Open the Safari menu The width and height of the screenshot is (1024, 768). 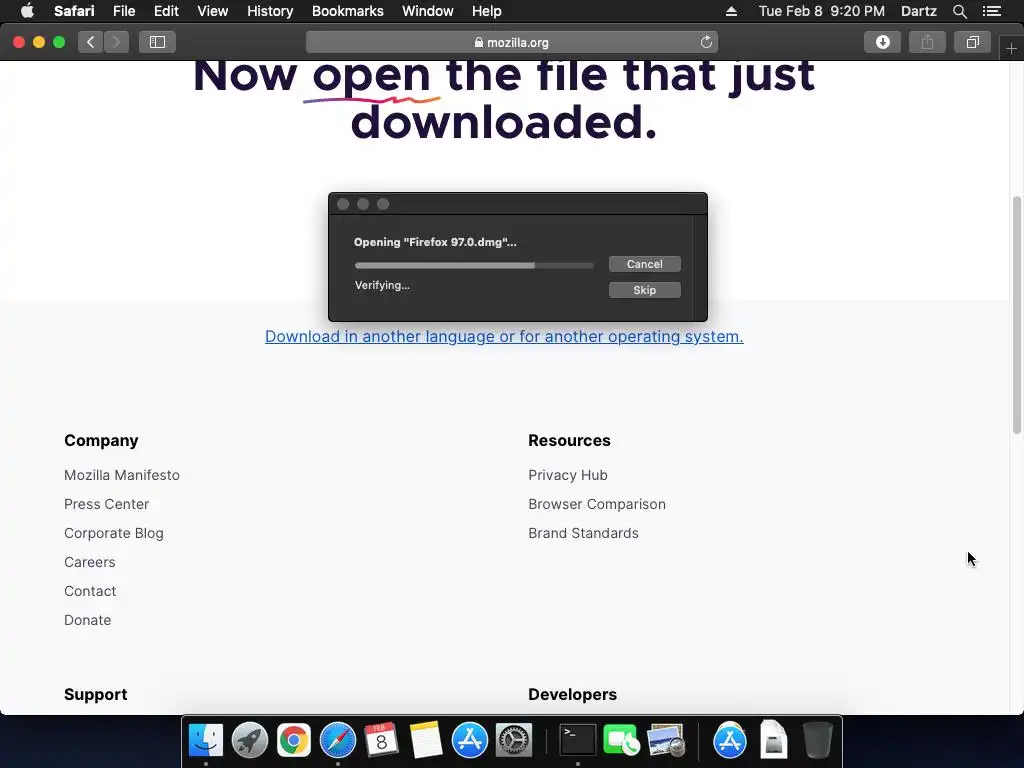[74, 11]
